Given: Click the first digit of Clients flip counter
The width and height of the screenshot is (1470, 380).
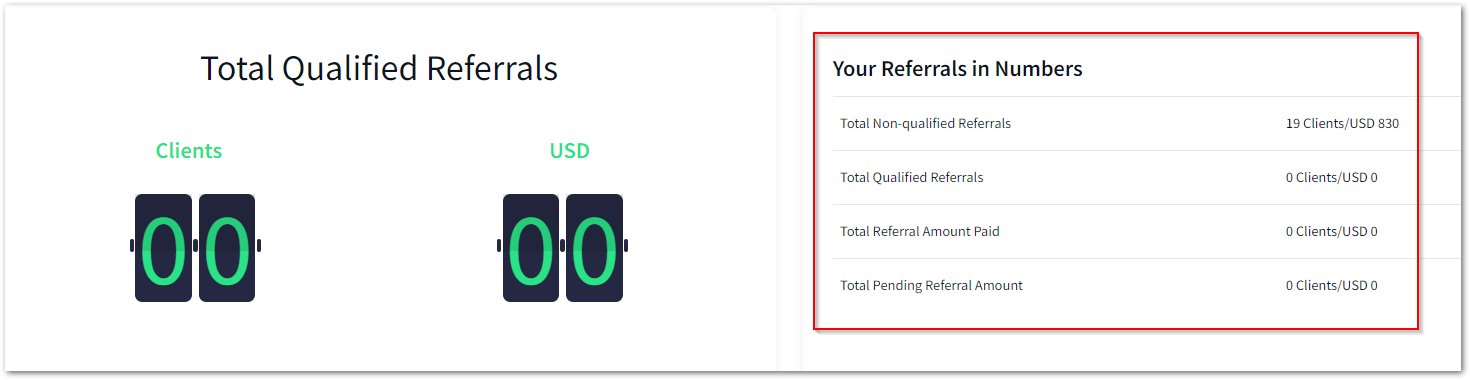Looking at the screenshot, I should tap(163, 248).
